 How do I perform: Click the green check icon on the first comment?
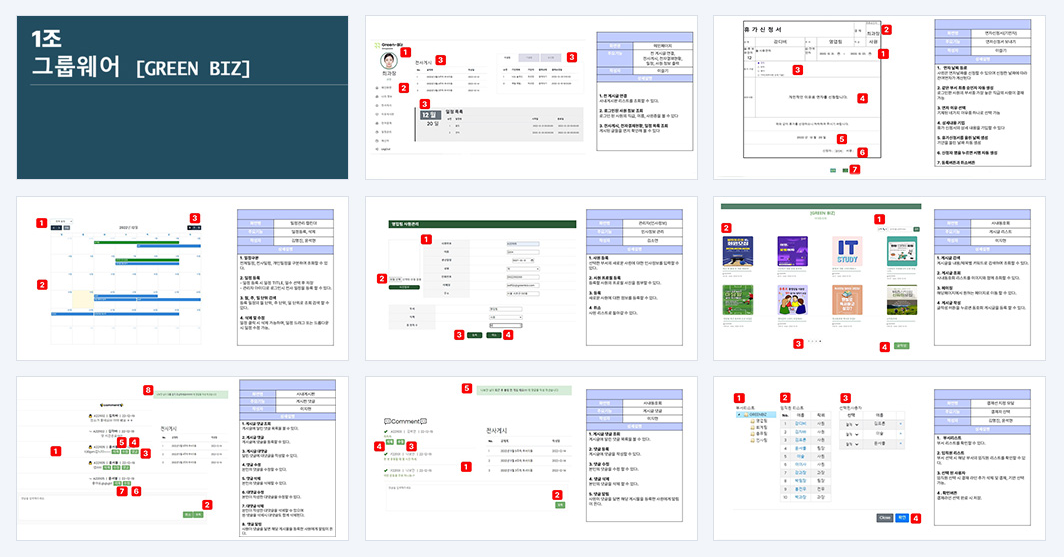tap(386, 431)
